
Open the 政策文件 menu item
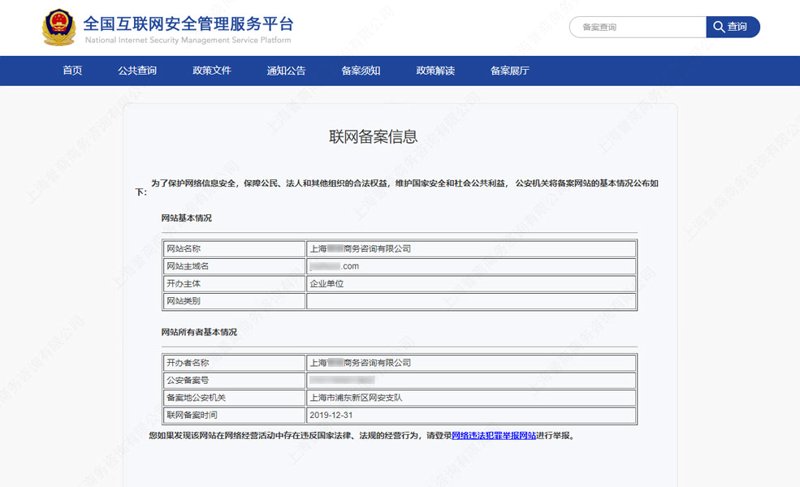click(x=212, y=70)
